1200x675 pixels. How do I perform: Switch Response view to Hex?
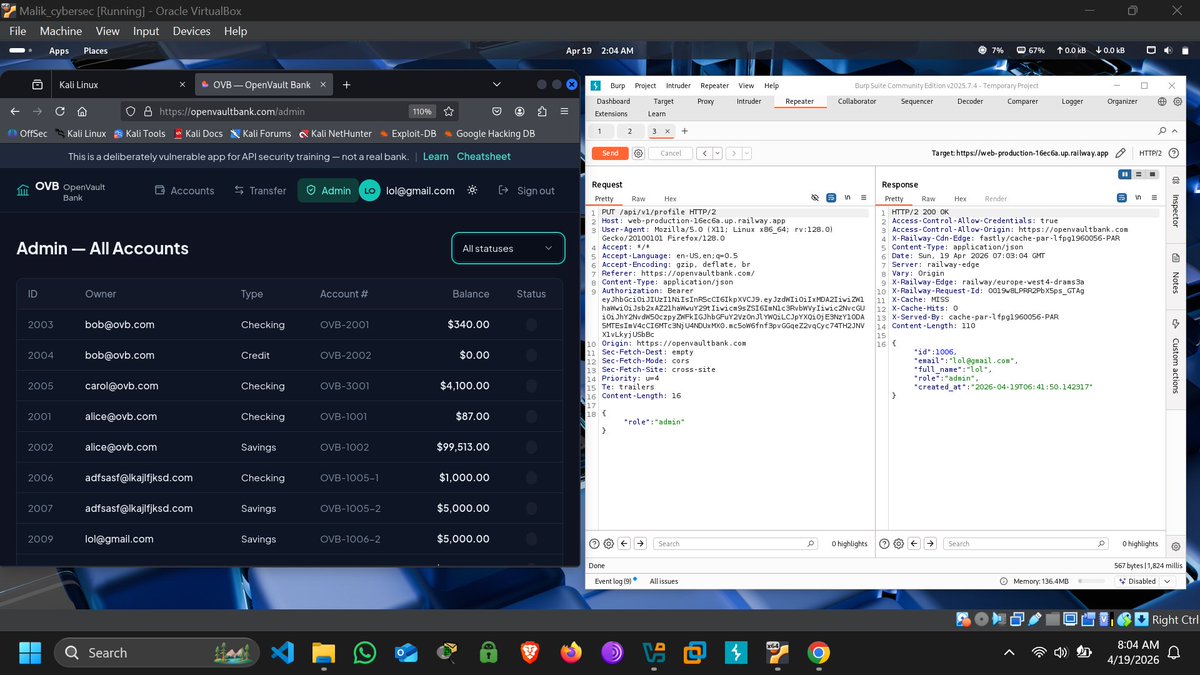pyautogui.click(x=960, y=199)
